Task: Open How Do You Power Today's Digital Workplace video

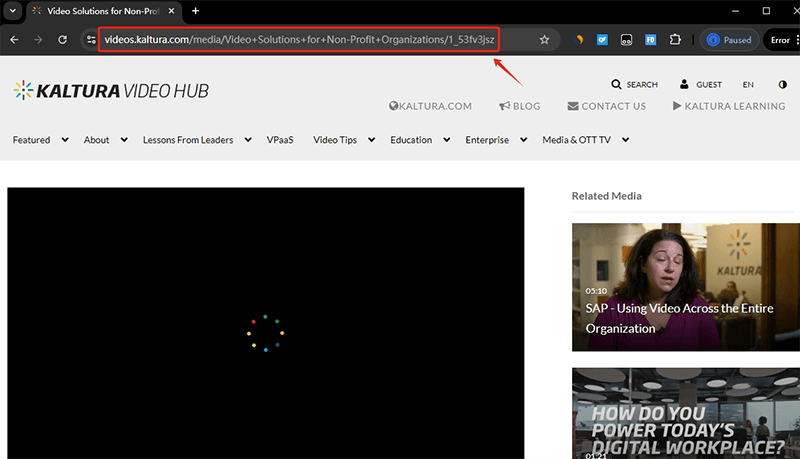Action: [686, 413]
